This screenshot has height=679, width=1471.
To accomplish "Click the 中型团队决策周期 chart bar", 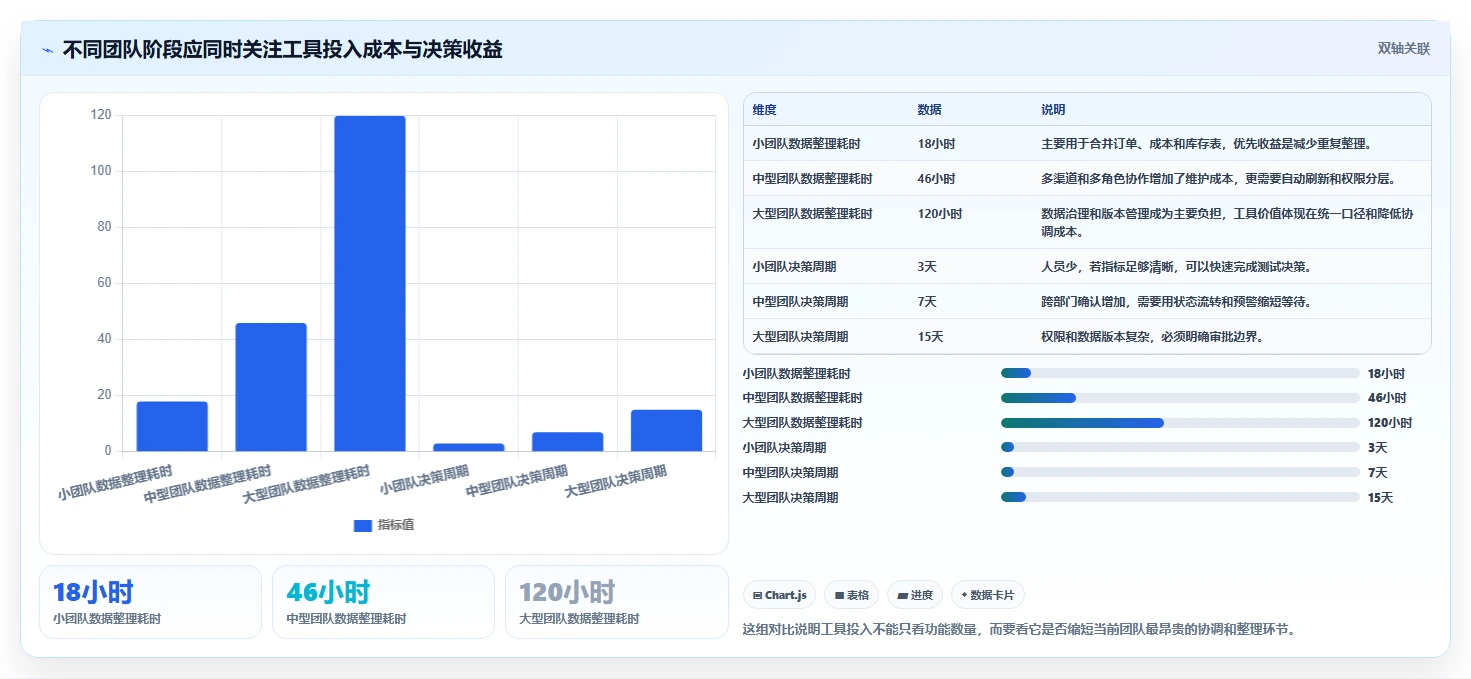I will [x=568, y=442].
